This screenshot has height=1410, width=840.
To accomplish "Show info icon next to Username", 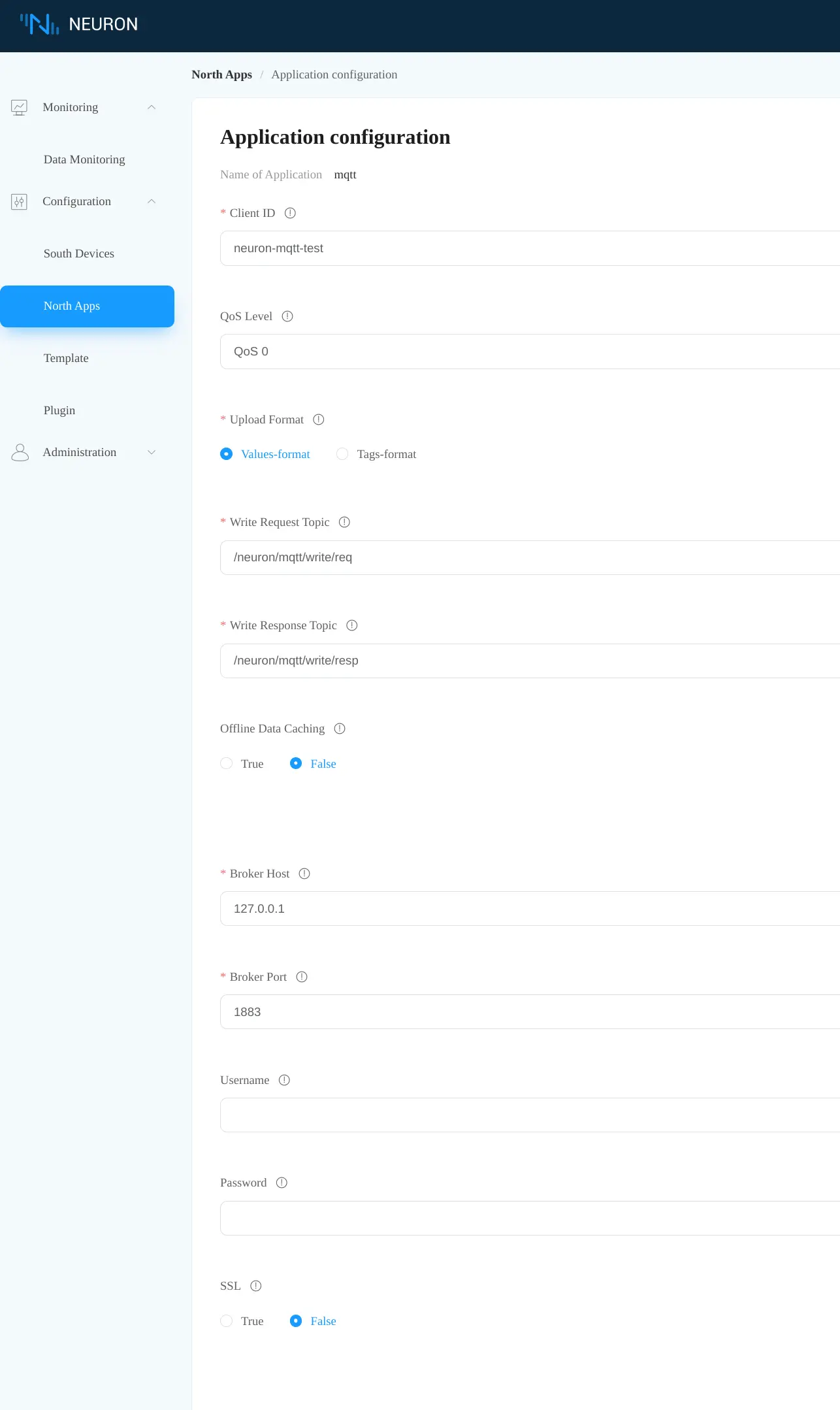I will (284, 1080).
